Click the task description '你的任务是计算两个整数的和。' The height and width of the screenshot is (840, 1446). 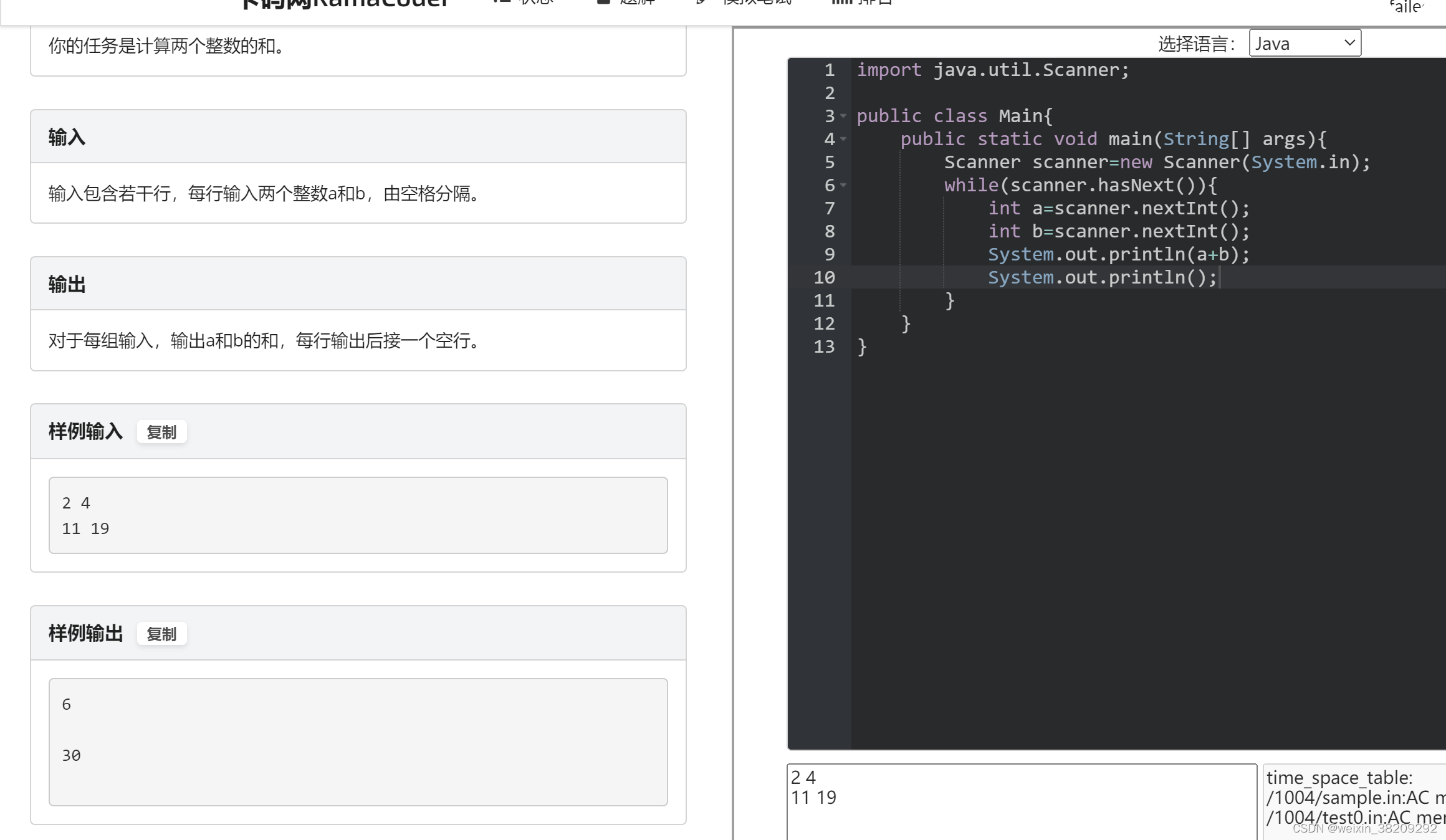[168, 45]
